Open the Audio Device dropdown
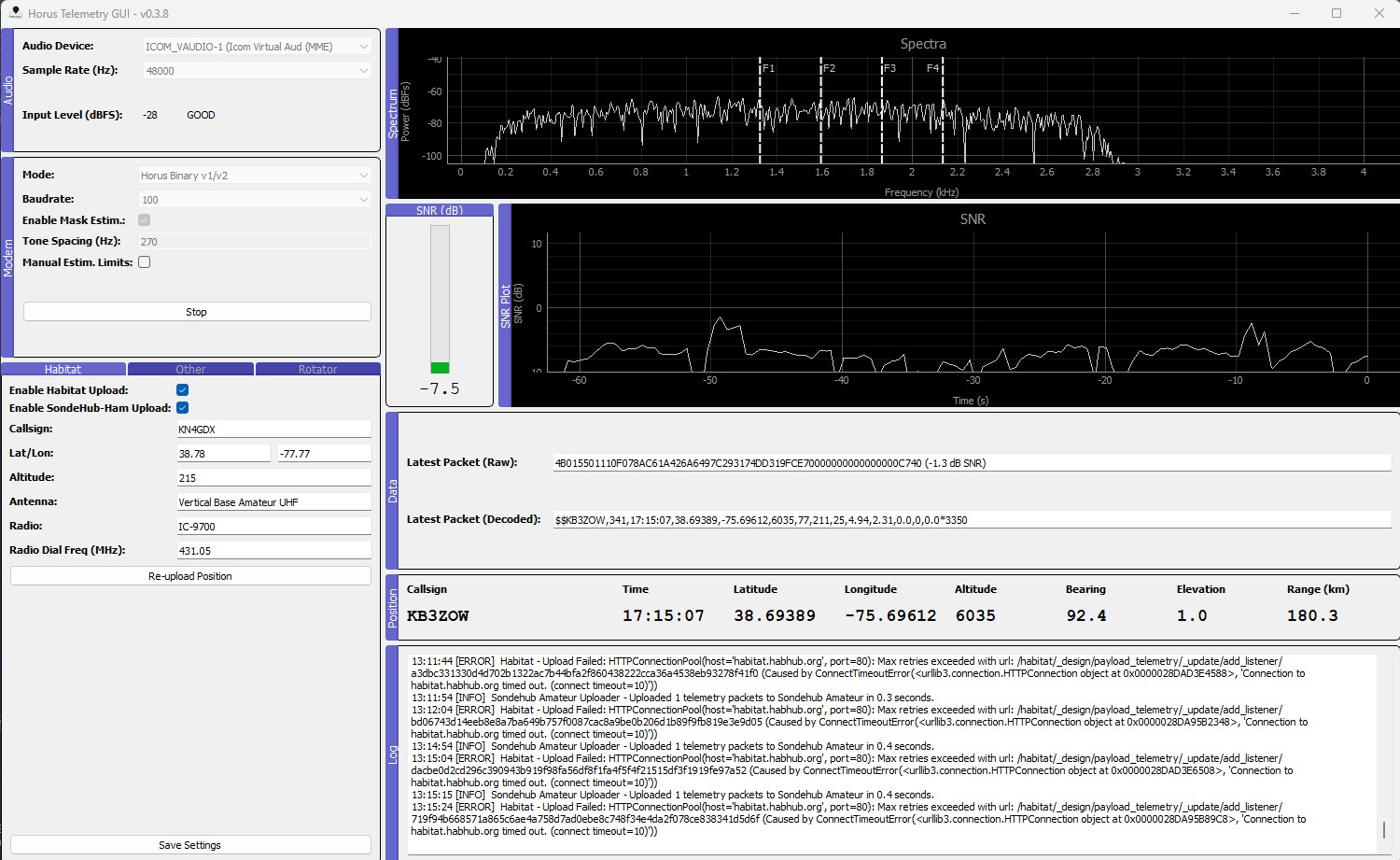 (256, 47)
